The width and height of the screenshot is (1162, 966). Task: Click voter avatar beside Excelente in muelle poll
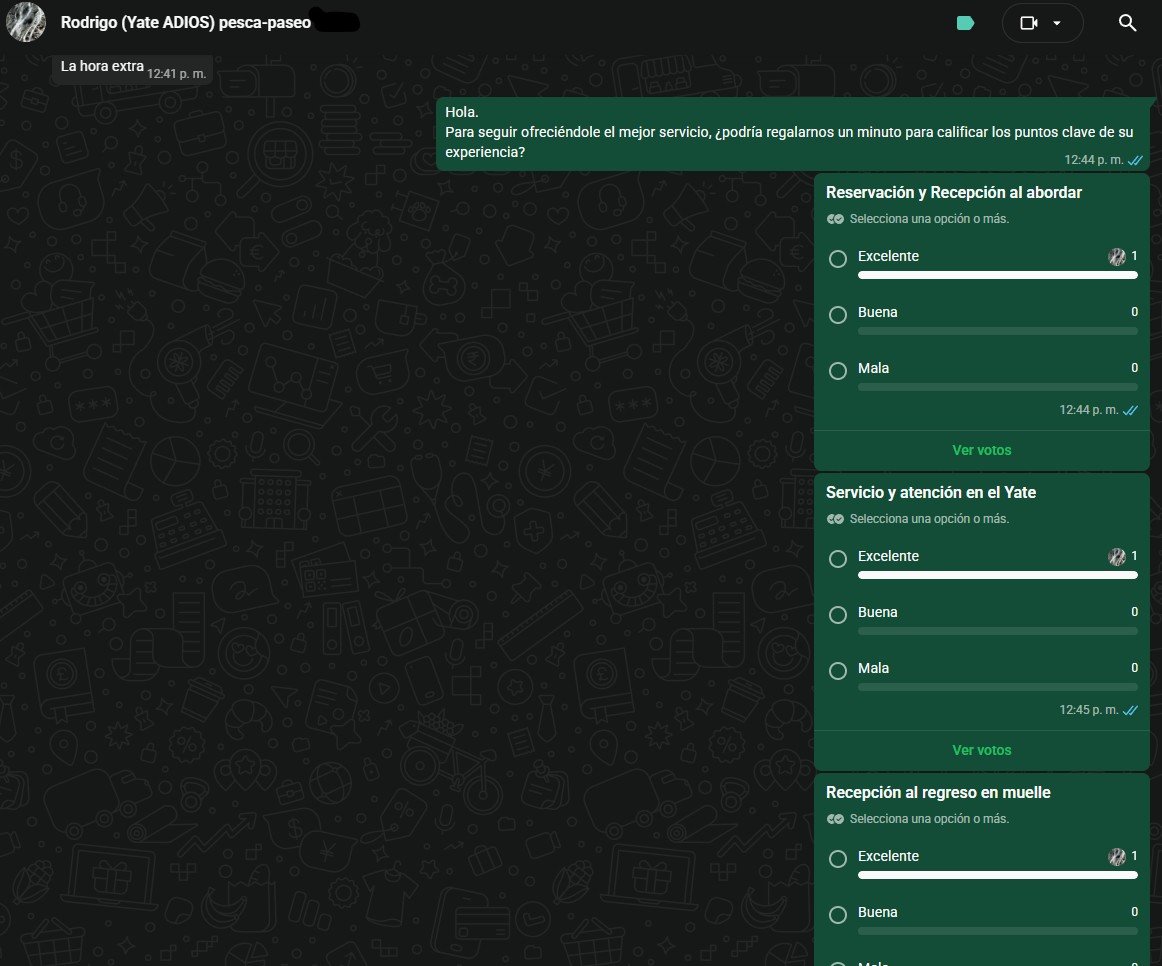coord(1117,856)
